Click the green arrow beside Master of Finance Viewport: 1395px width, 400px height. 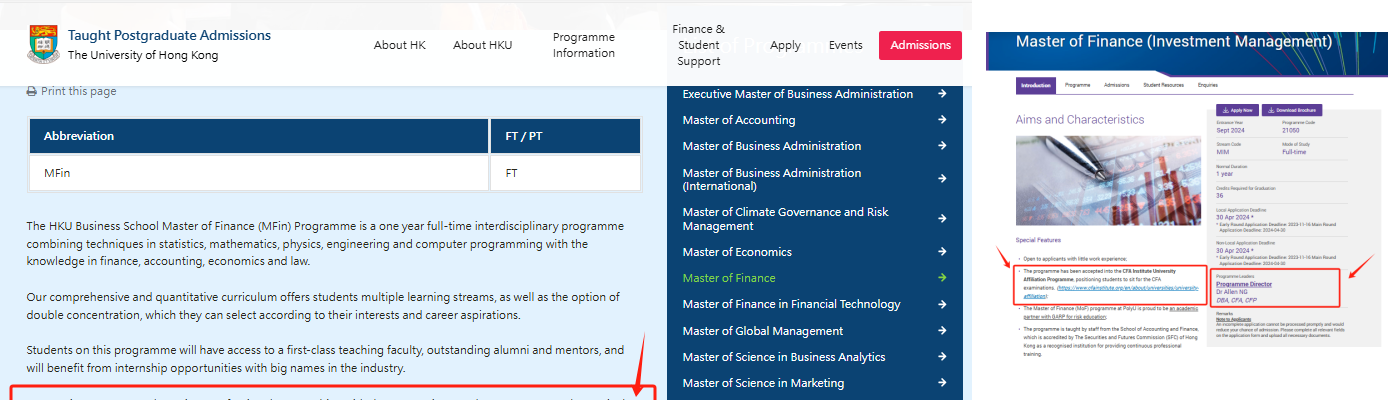(x=942, y=278)
